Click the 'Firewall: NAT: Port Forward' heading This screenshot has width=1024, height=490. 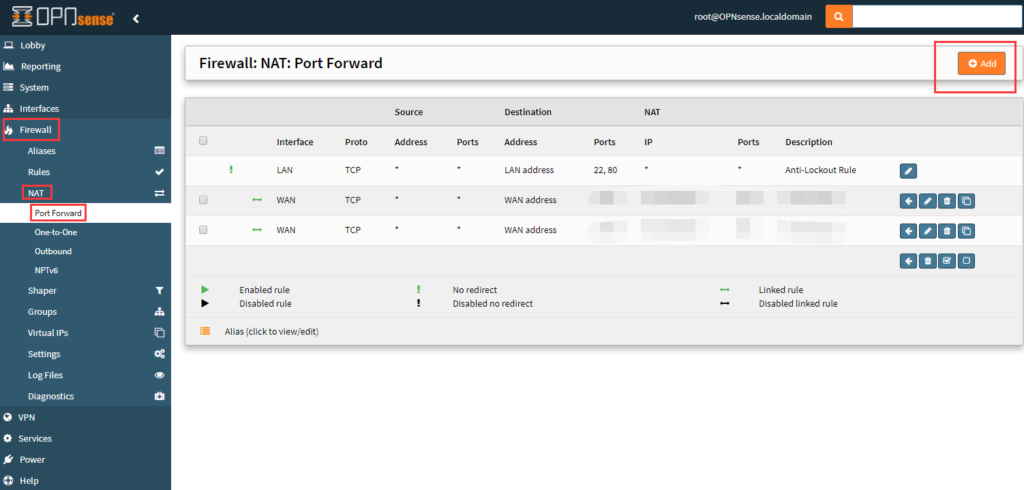(291, 63)
